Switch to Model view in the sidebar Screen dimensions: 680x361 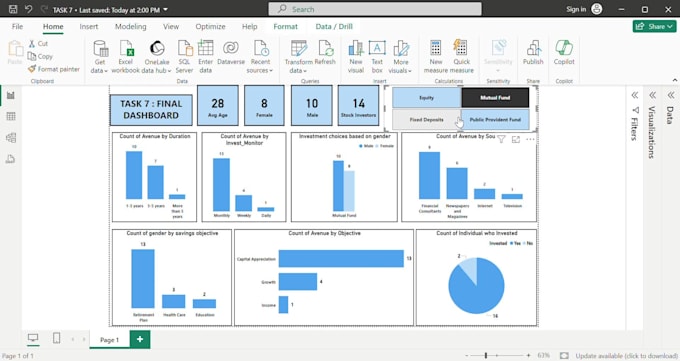point(11,138)
